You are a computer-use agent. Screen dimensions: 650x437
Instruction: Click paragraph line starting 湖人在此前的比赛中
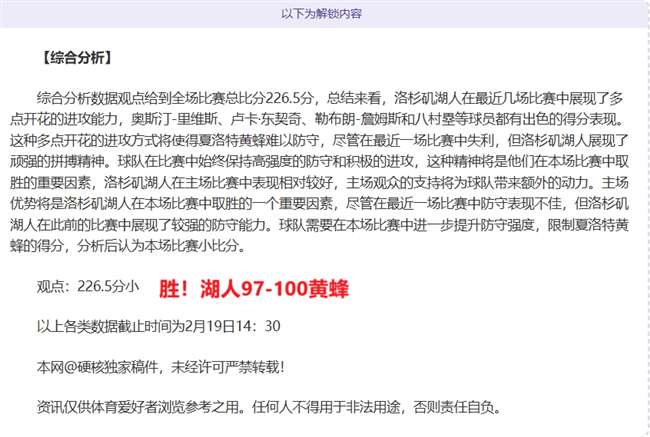coord(319,225)
